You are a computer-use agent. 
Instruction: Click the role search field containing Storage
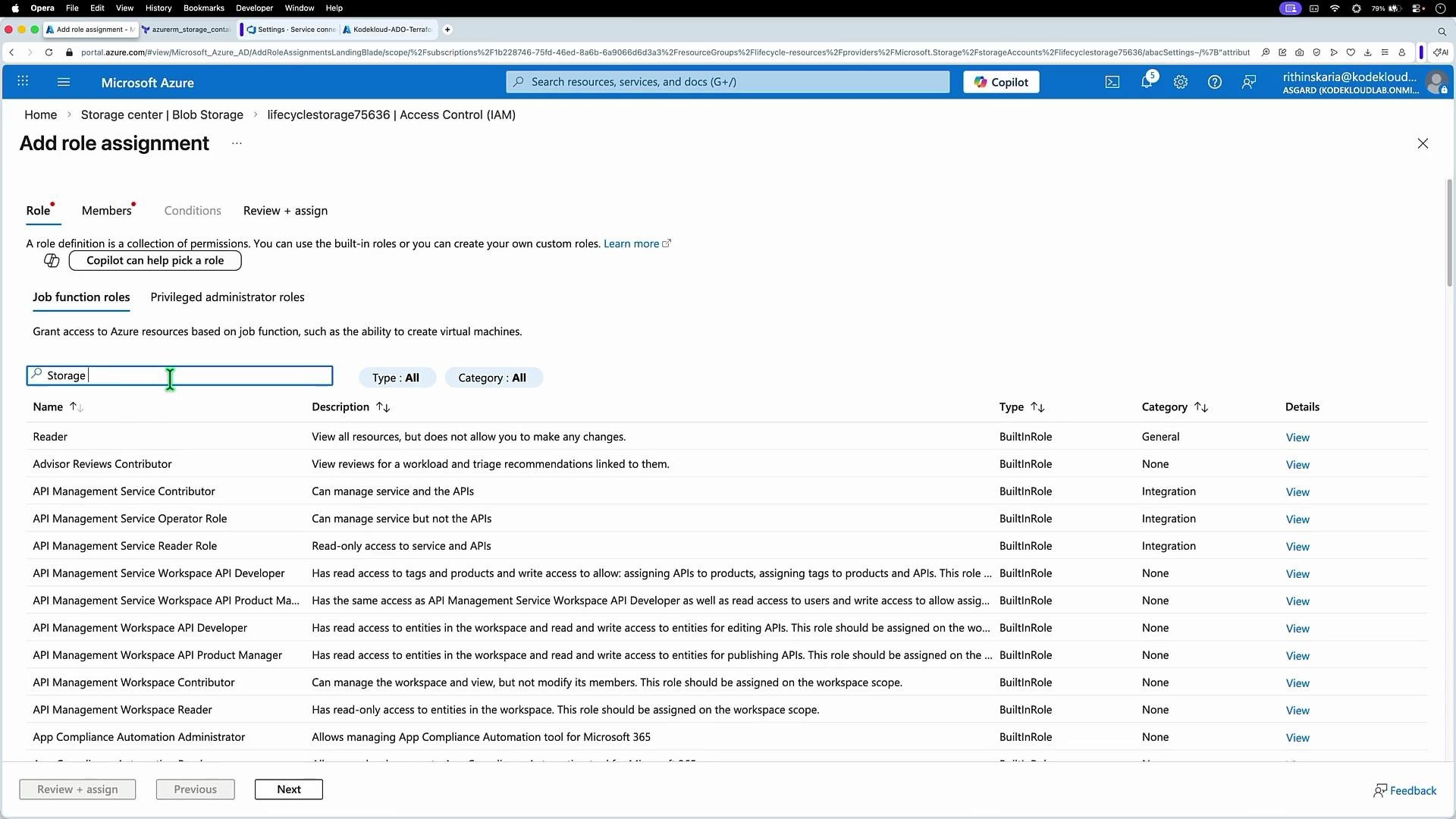[180, 375]
